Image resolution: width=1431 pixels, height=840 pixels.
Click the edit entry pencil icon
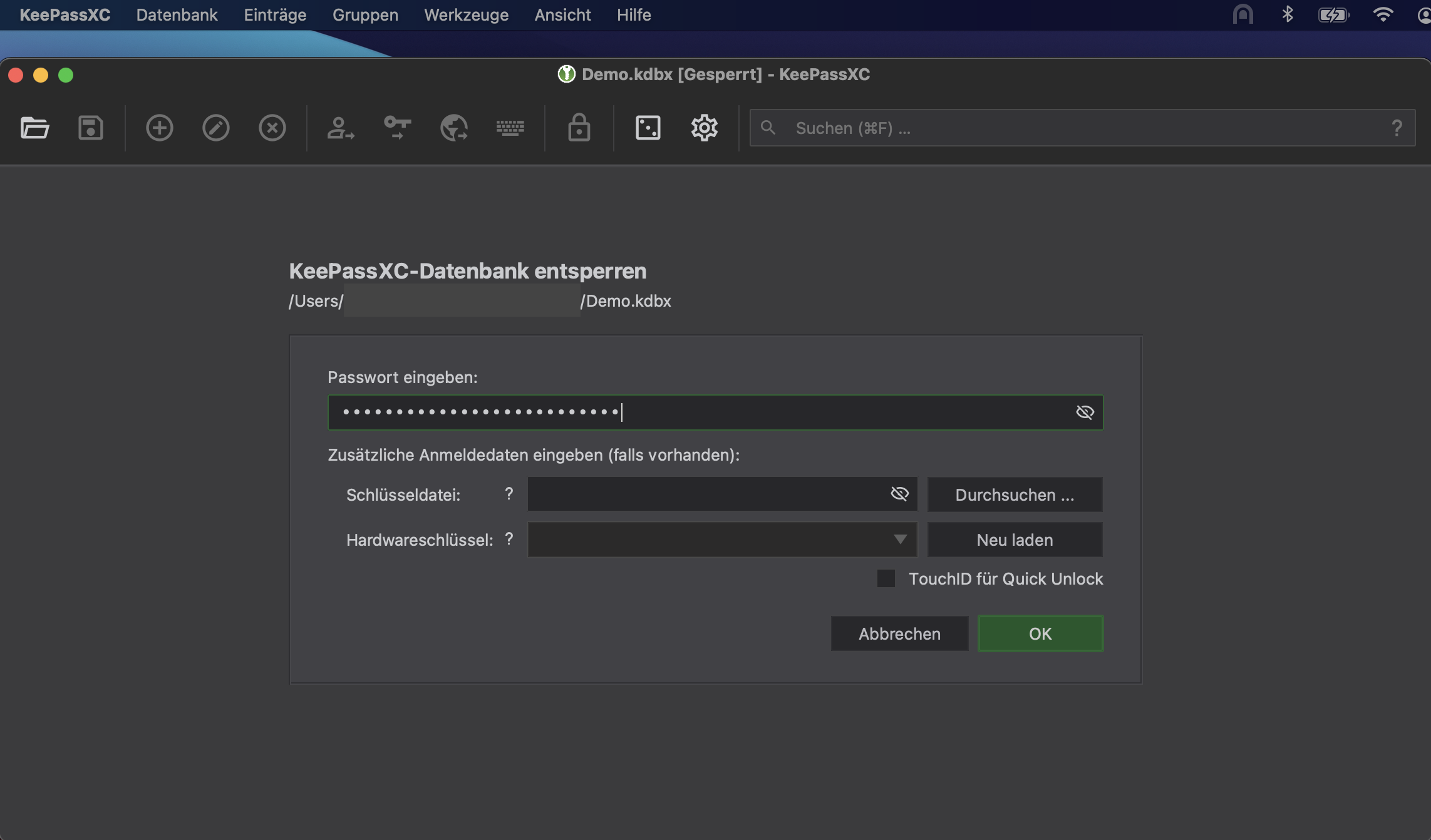[x=215, y=128]
